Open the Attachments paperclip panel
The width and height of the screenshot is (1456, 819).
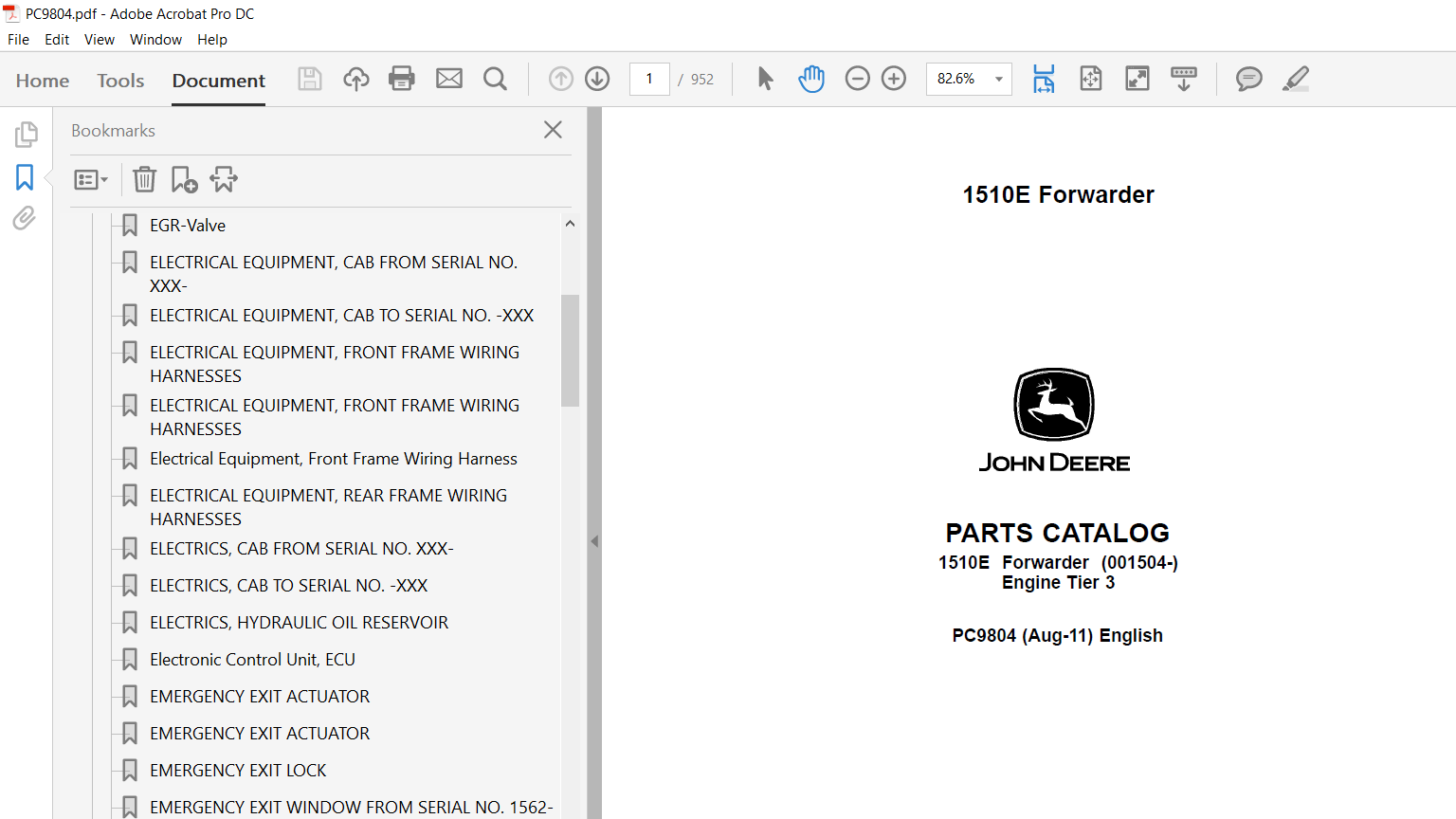tap(25, 219)
